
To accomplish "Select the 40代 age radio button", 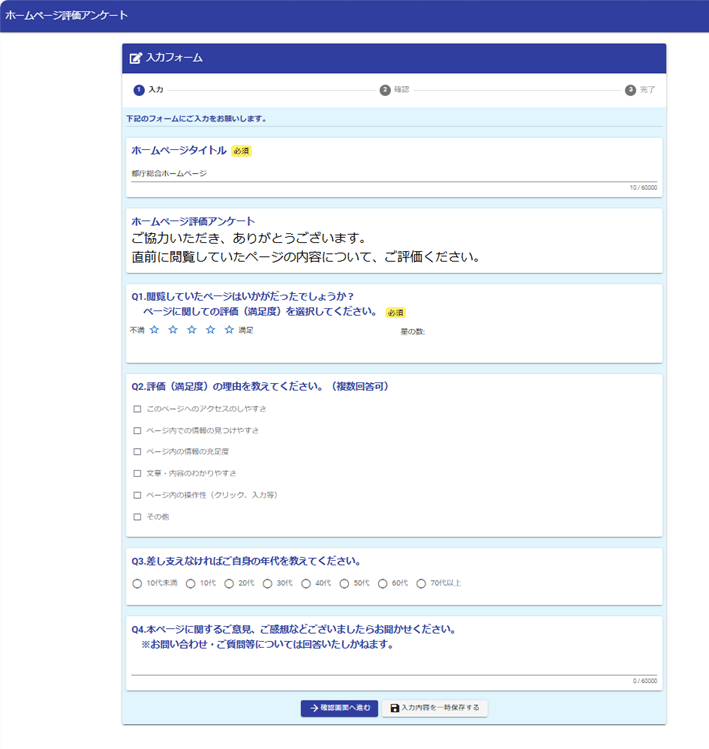I will 306,583.
